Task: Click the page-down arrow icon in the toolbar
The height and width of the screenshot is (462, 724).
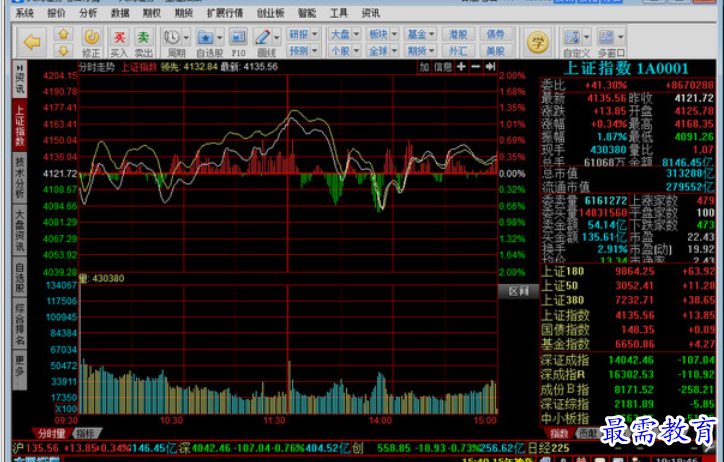Action: click(x=63, y=50)
